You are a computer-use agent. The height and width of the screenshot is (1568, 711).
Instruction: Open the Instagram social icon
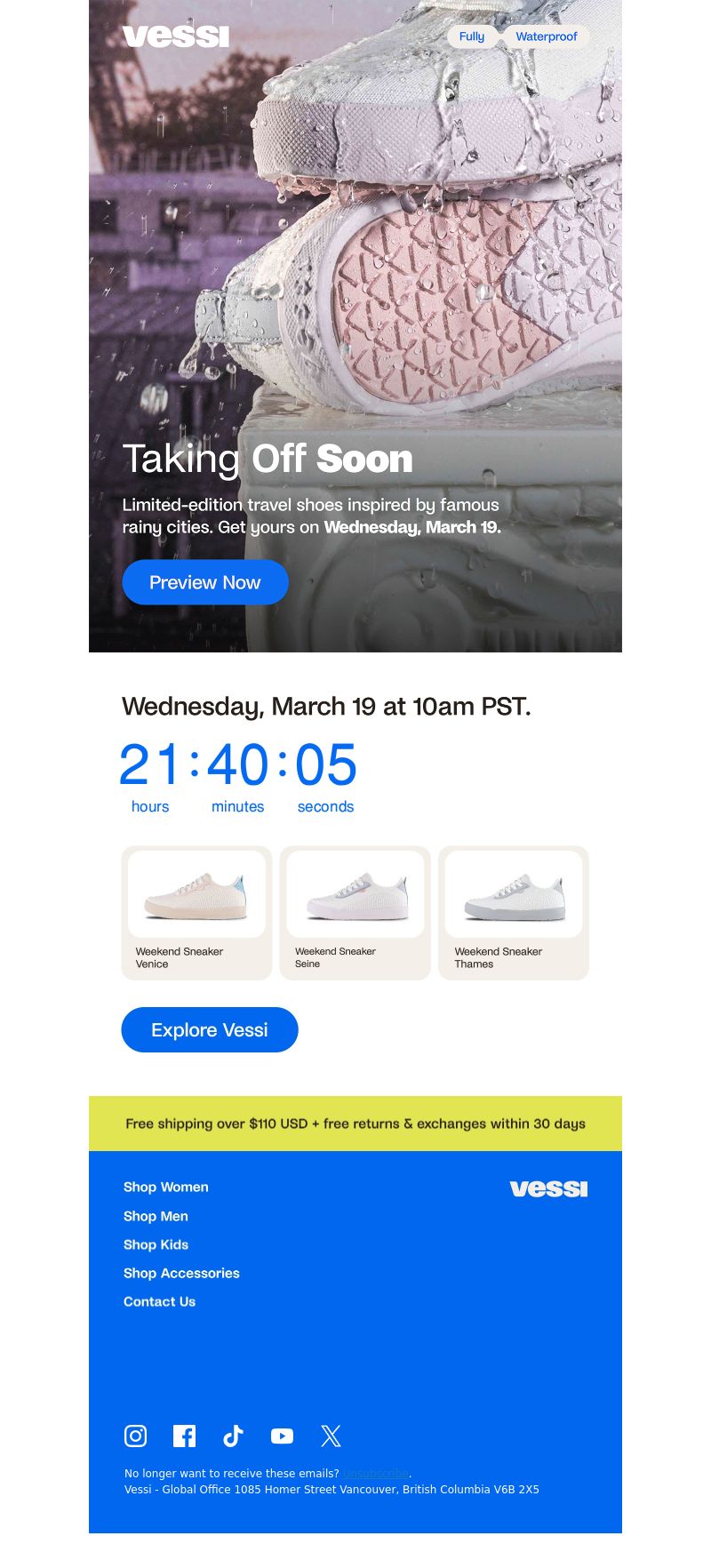click(135, 1436)
